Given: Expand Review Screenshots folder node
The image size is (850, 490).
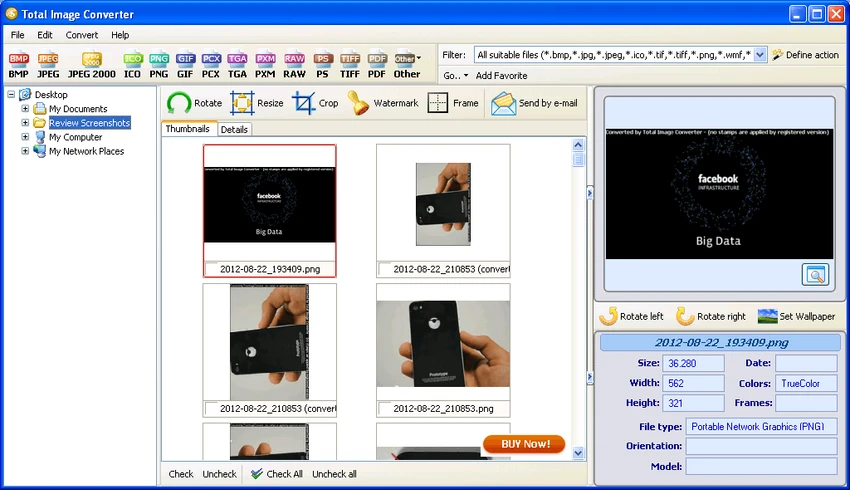Looking at the screenshot, I should pyautogui.click(x=25, y=122).
